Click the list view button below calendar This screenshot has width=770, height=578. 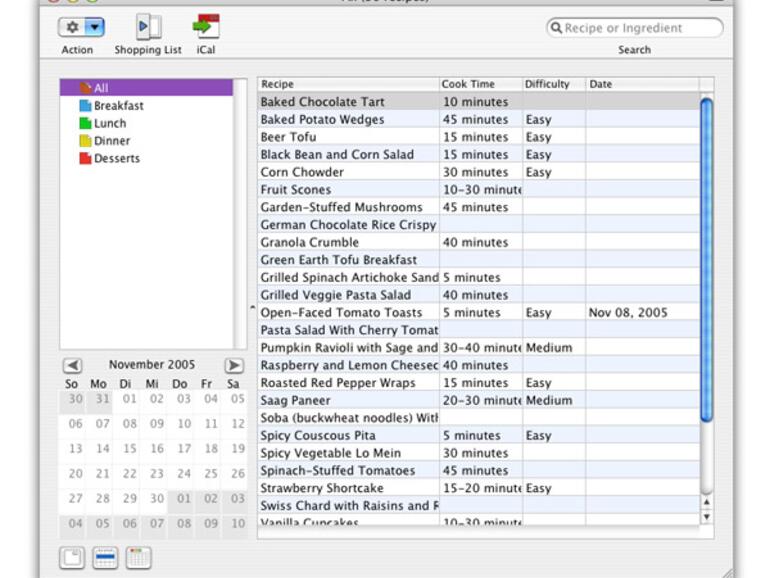[105, 558]
